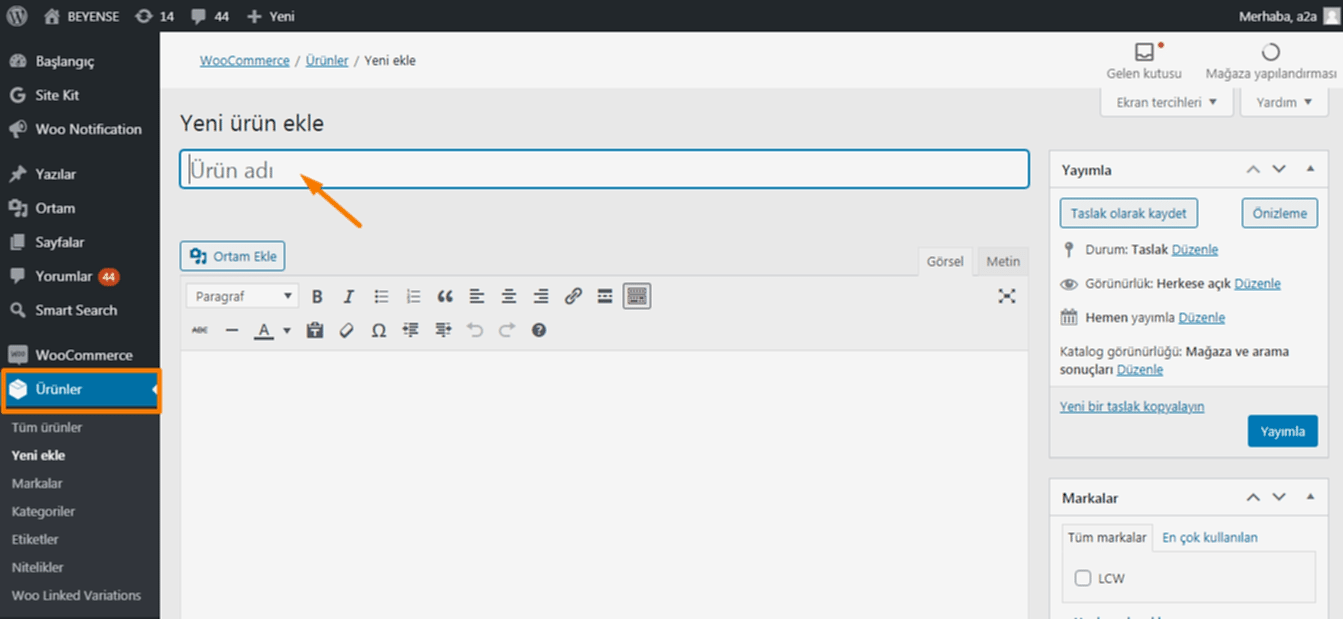Expand the Yardım help dropdown
The width and height of the screenshot is (1343, 619).
(x=1284, y=102)
